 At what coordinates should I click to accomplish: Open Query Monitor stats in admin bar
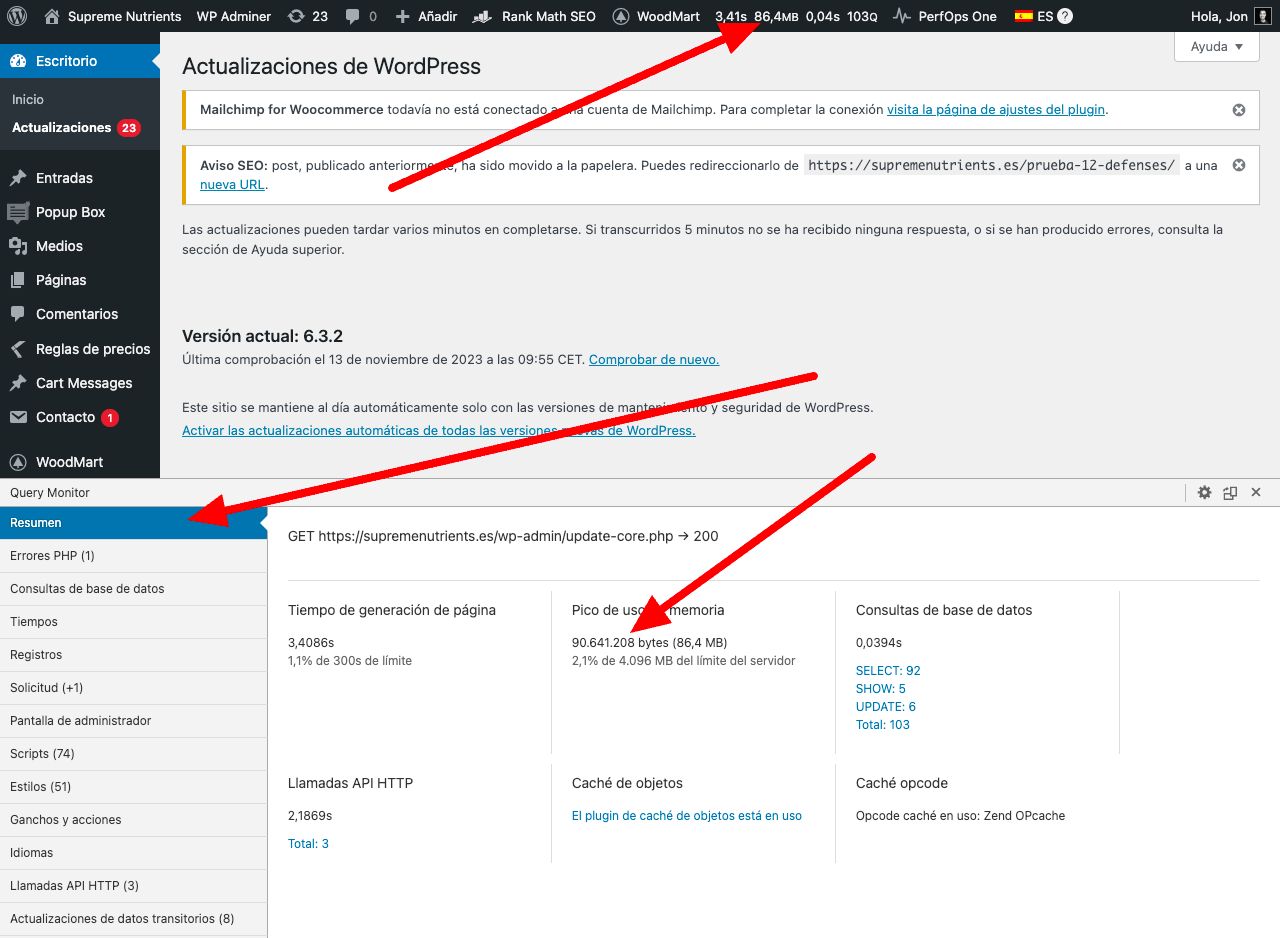click(x=796, y=16)
